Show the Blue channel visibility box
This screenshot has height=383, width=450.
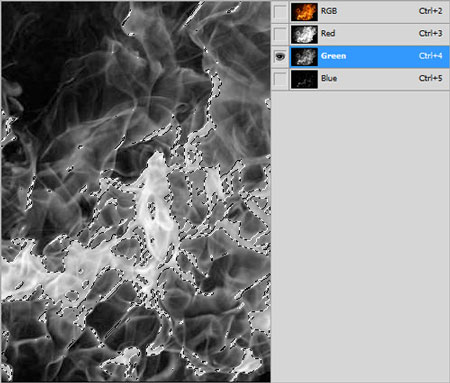280,79
